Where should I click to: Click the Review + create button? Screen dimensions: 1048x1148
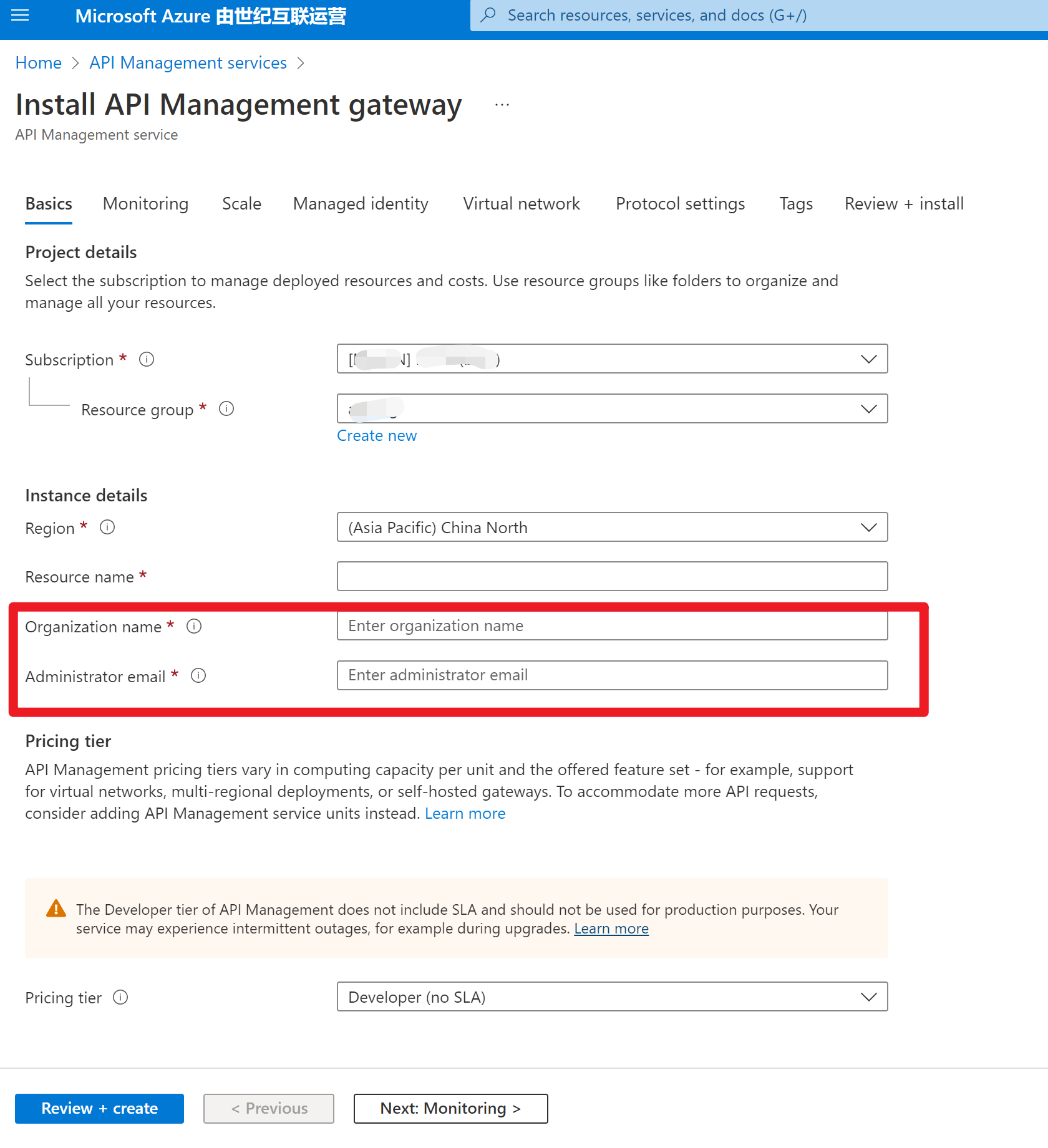click(99, 1108)
